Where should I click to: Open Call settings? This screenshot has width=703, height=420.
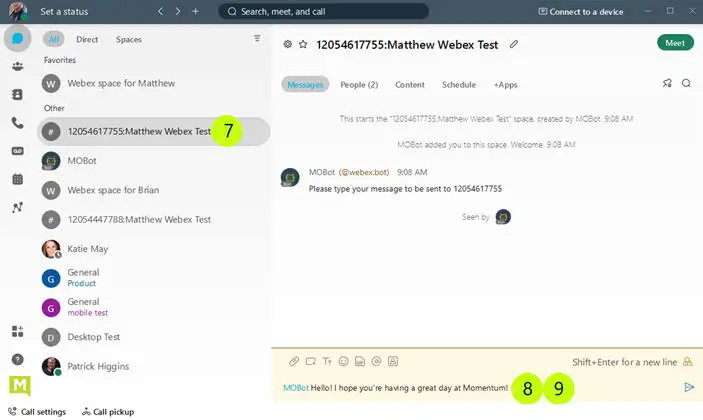(37, 411)
